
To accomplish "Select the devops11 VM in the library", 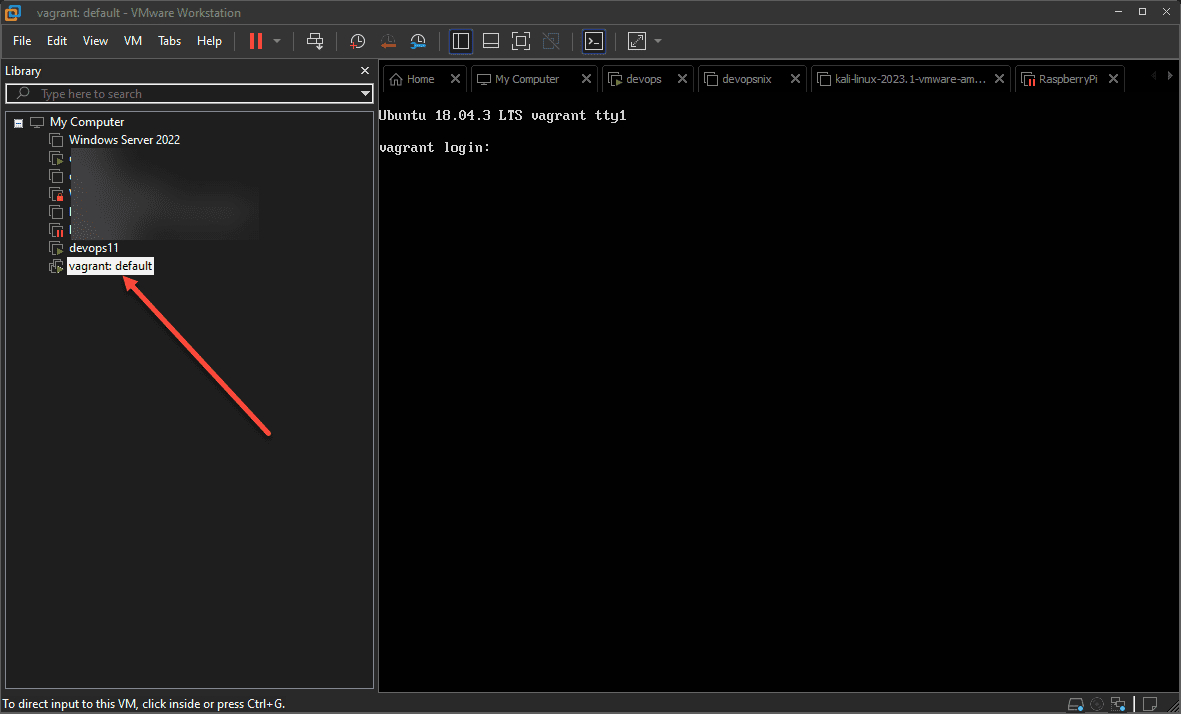I will tap(93, 248).
